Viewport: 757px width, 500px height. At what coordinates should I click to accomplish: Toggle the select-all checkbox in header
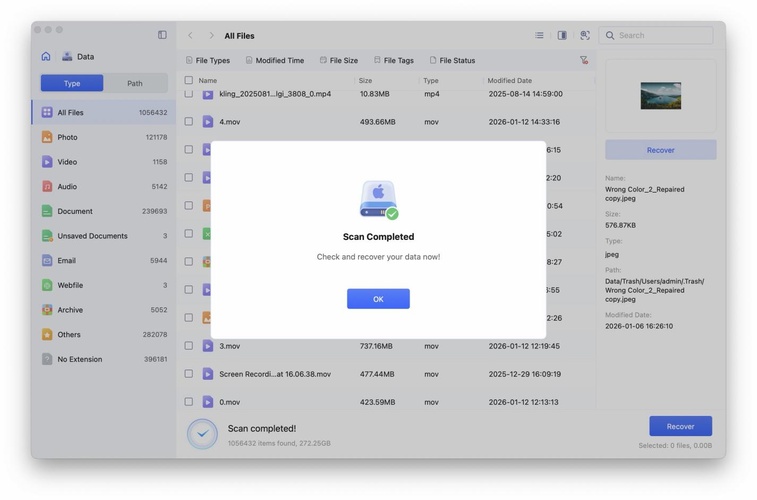pyautogui.click(x=189, y=80)
